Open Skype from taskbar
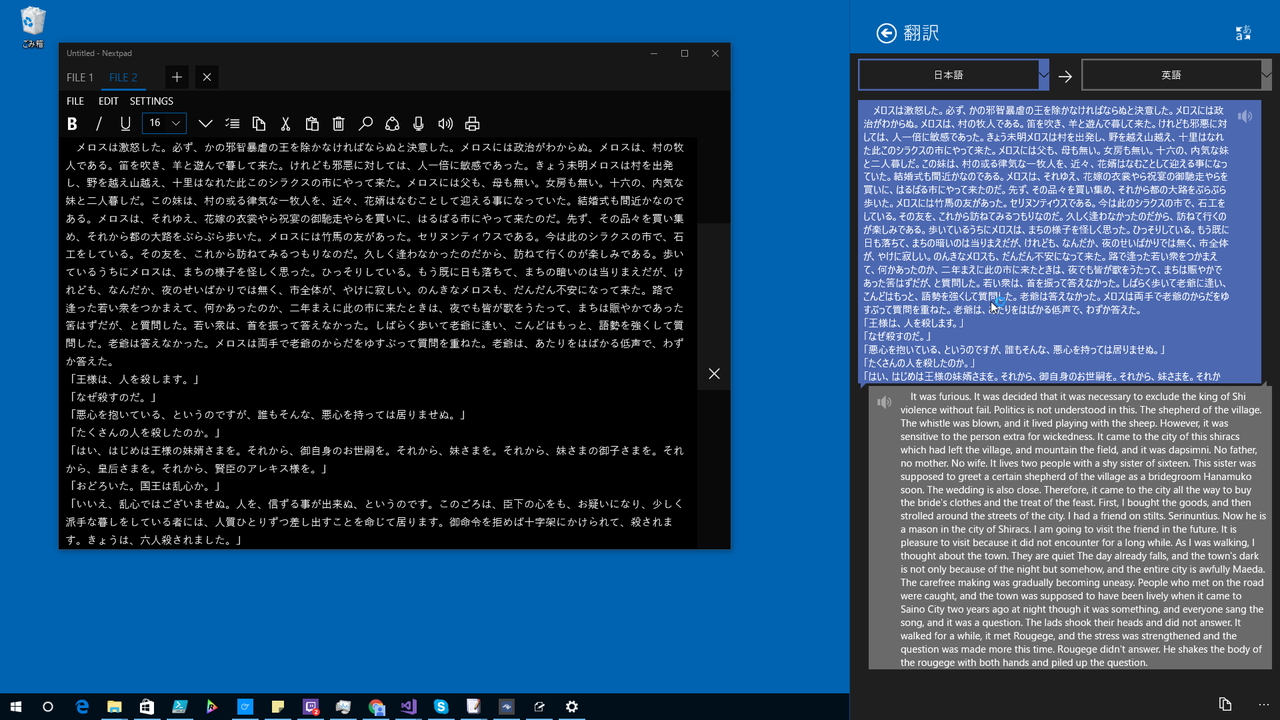 441,706
